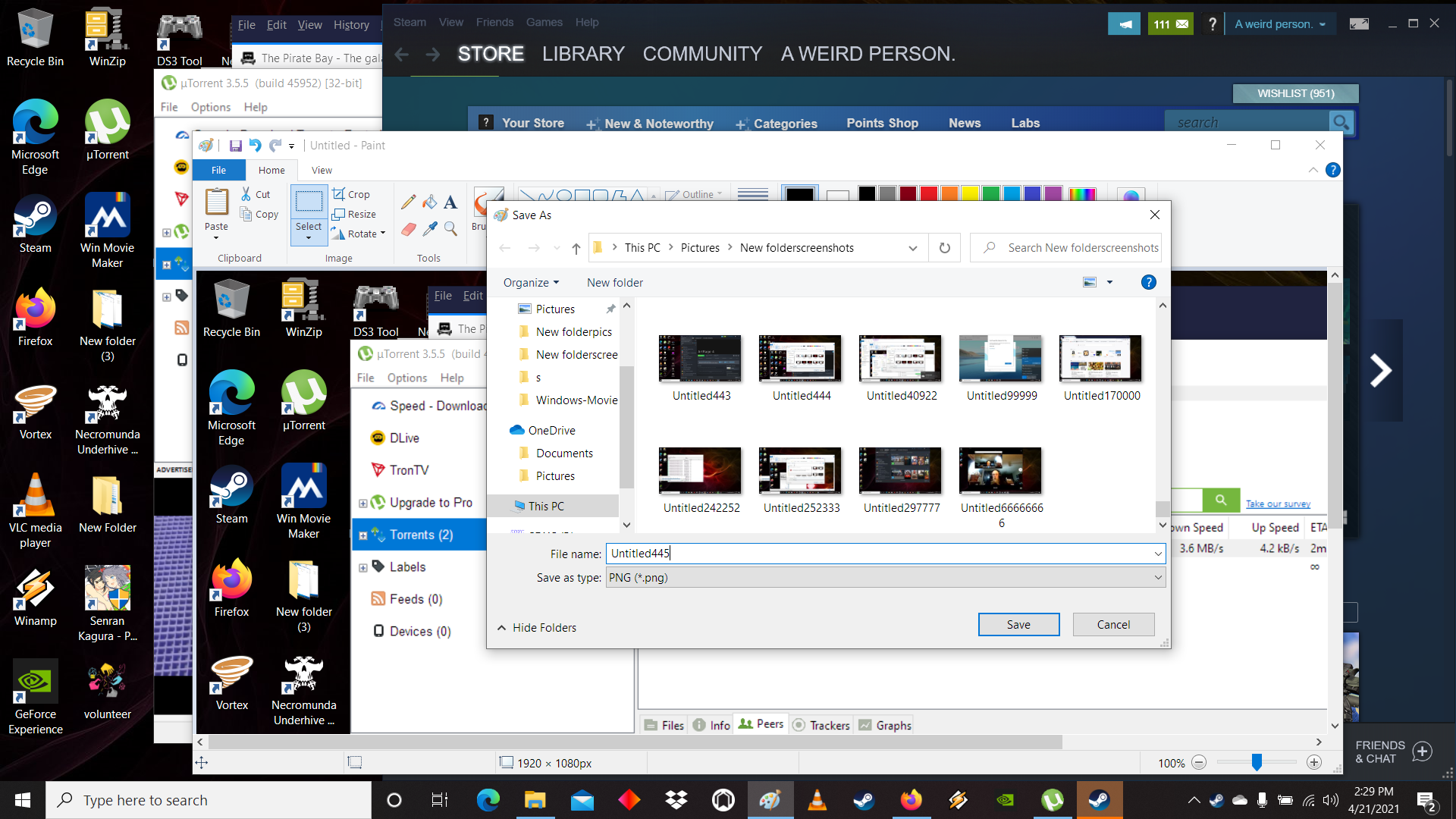Open the Organize dropdown in Save As dialog
The image size is (1456, 819).
click(530, 282)
